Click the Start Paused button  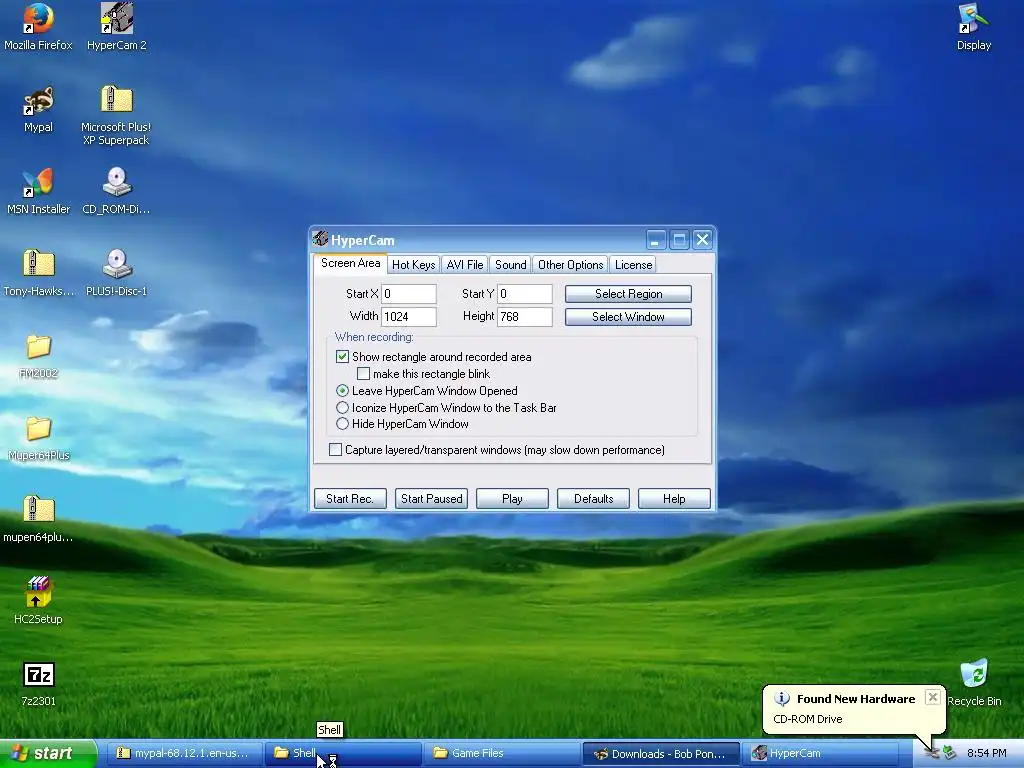(431, 498)
